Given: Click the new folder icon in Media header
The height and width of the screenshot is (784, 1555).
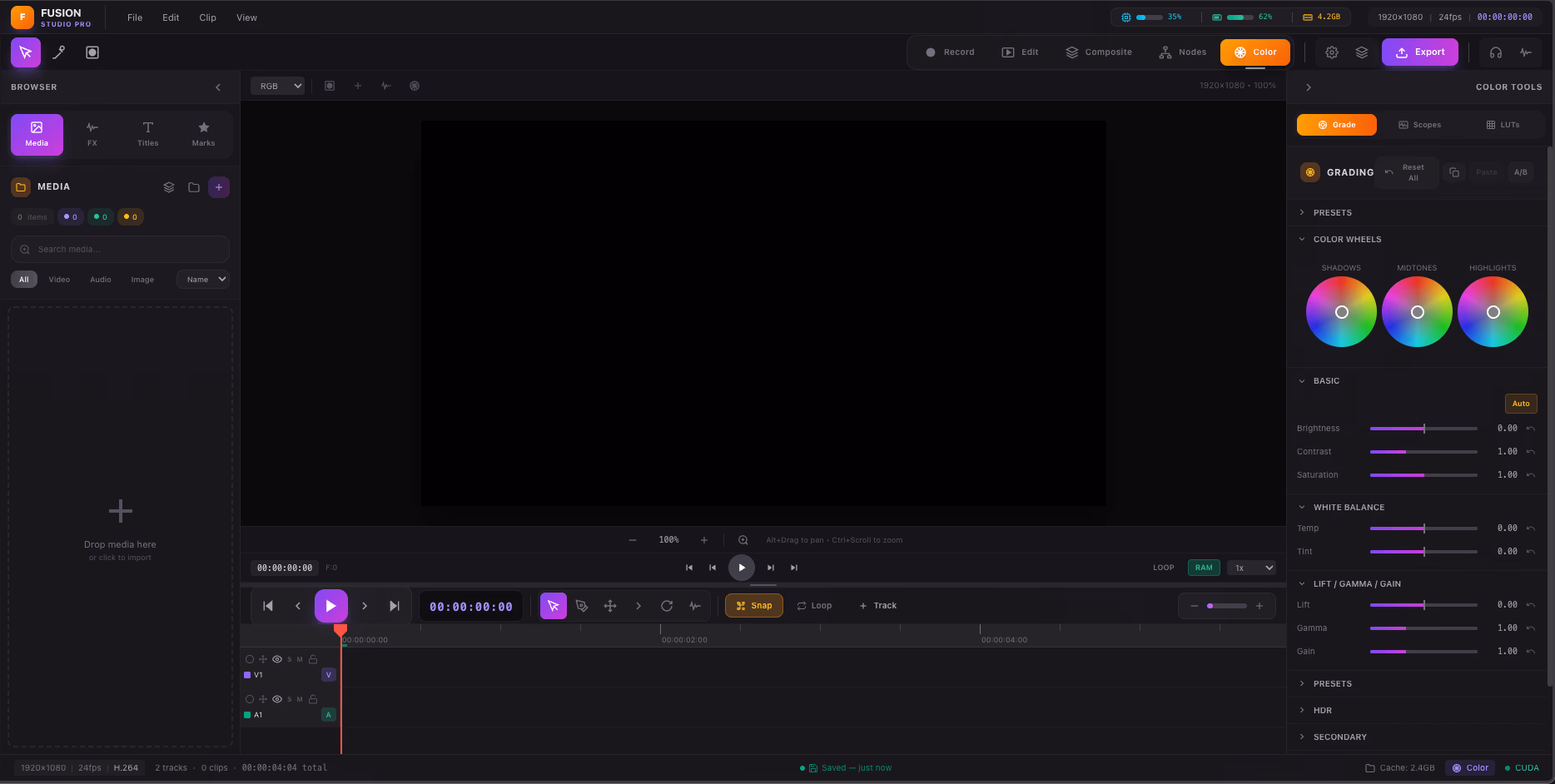Looking at the screenshot, I should click(x=194, y=187).
